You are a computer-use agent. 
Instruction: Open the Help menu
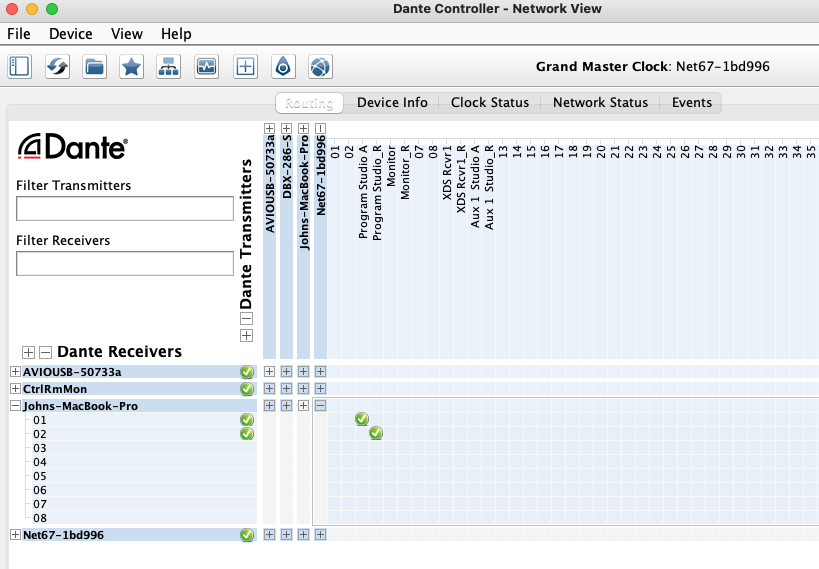click(x=176, y=34)
